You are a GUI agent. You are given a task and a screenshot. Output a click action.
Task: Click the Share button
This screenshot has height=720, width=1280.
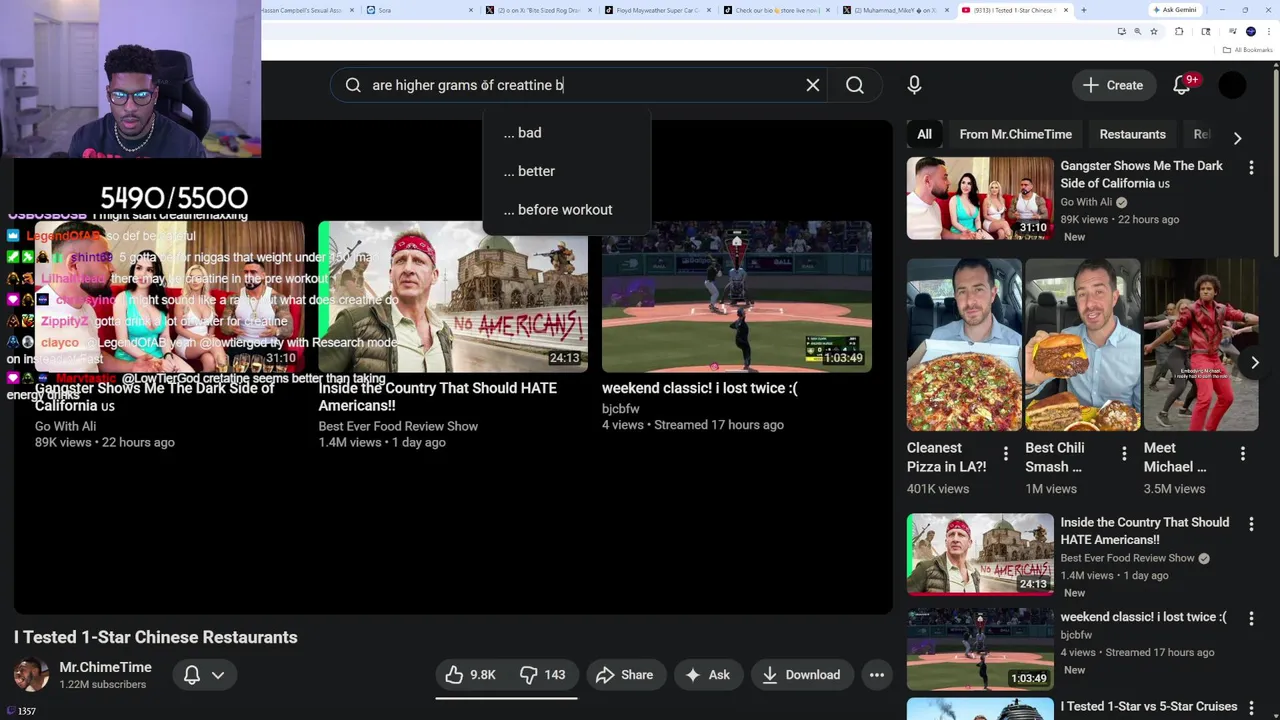tap(624, 675)
